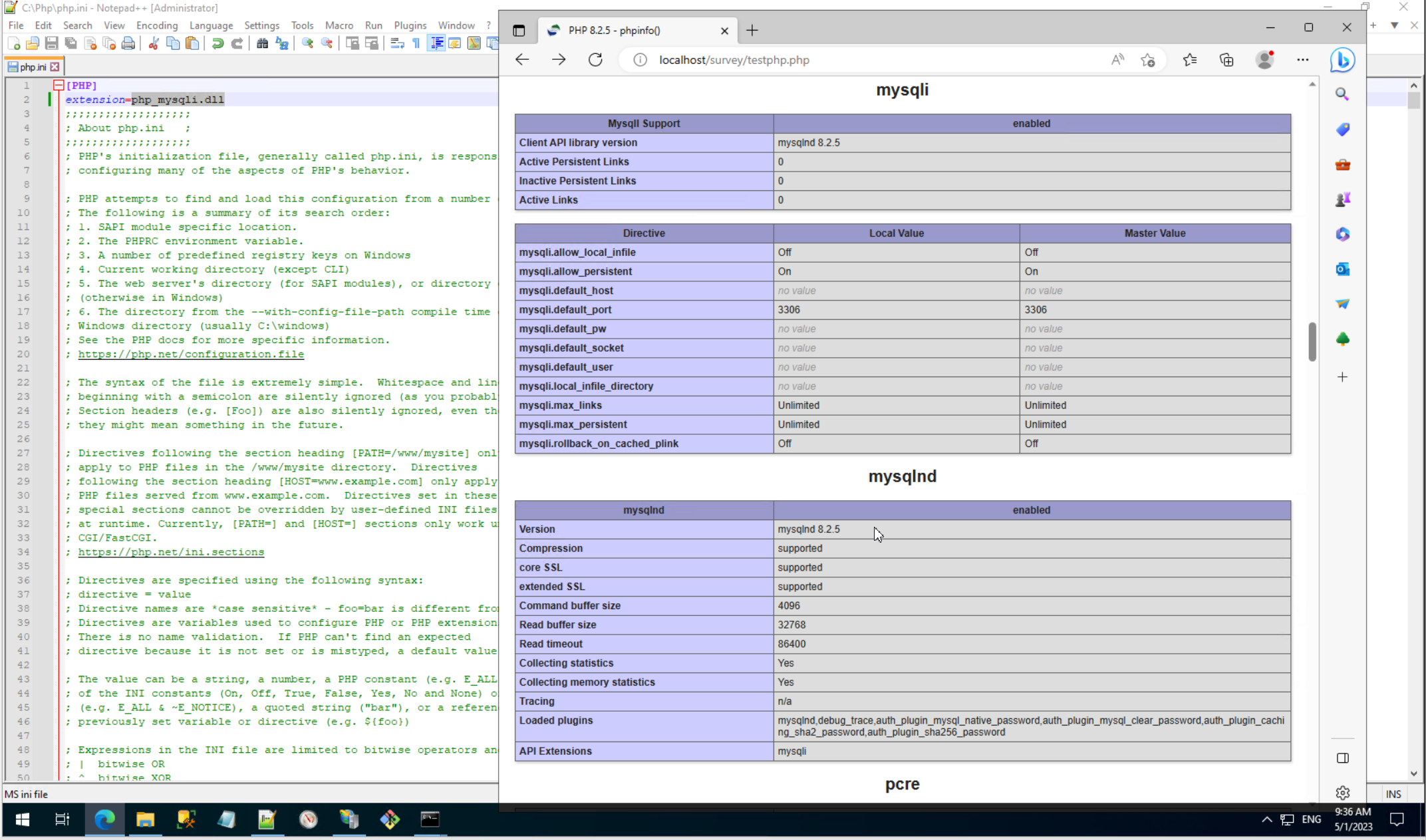1426x840 pixels.
Task: Click the localhost/survey/testphp.php address bar
Action: click(734, 60)
